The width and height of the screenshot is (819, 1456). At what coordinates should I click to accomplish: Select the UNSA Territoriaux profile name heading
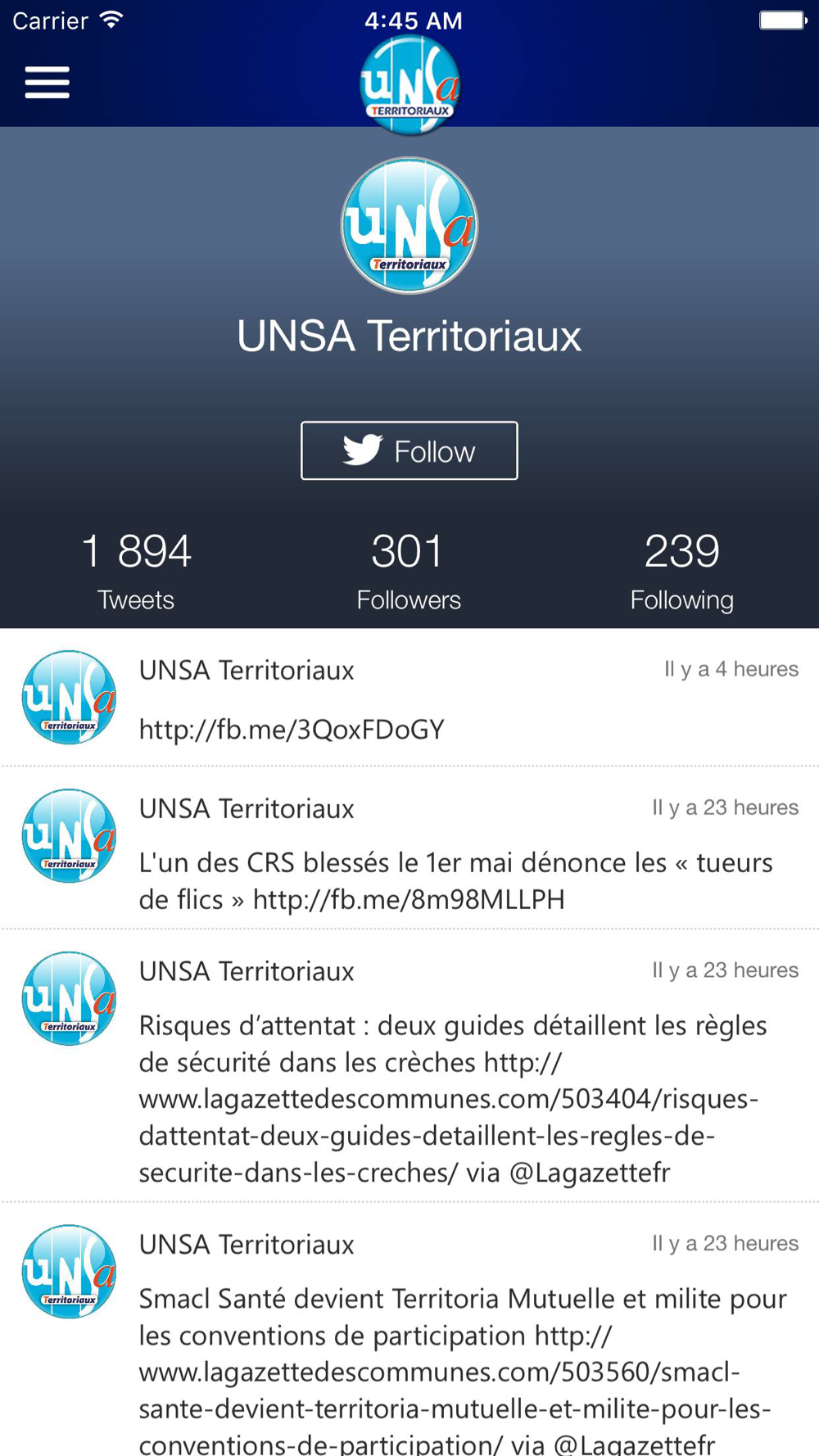[x=409, y=336]
